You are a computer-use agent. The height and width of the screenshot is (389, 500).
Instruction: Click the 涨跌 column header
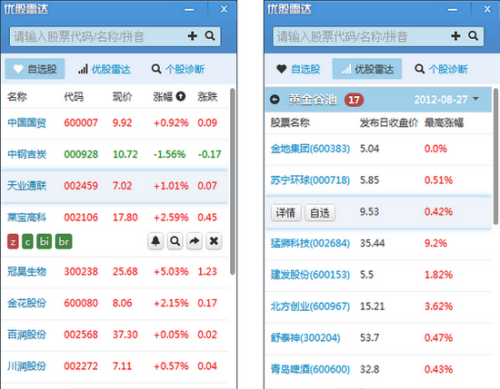(207, 97)
